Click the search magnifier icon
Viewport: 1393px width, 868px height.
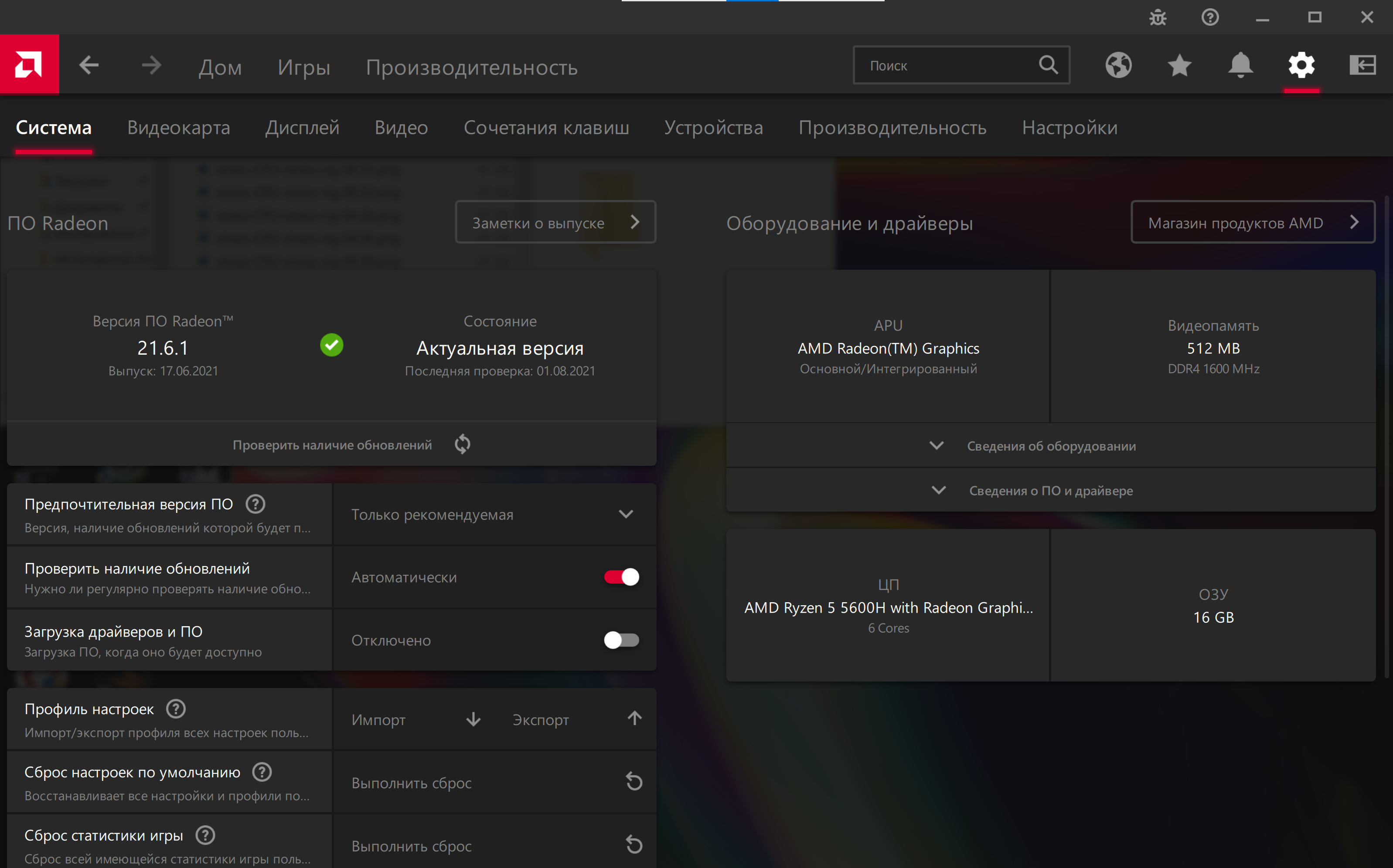tap(1048, 65)
